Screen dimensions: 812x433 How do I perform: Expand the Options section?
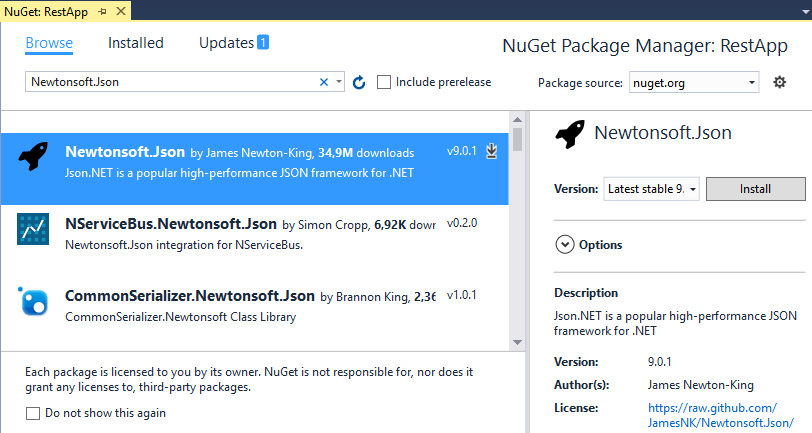588,244
